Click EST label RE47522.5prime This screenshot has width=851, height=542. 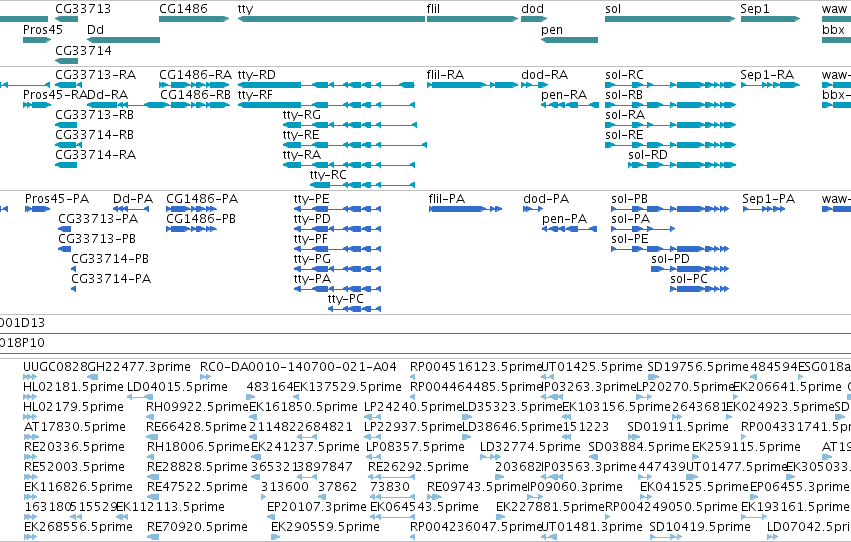(197, 487)
